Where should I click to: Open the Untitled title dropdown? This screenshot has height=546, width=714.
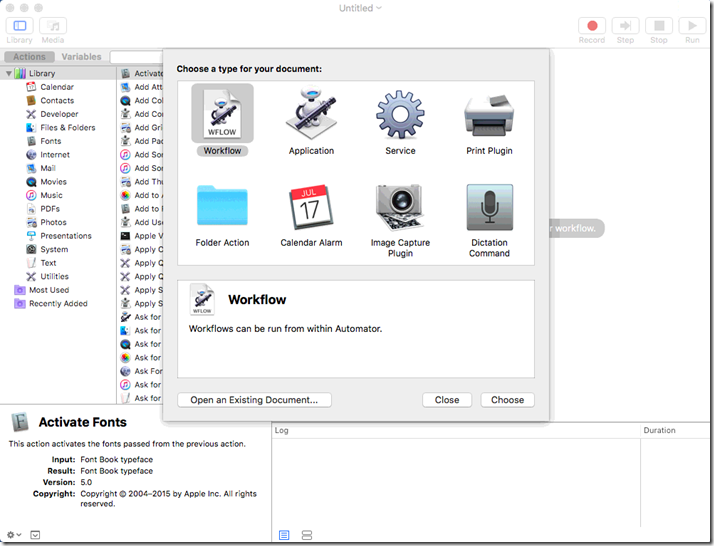360,8
